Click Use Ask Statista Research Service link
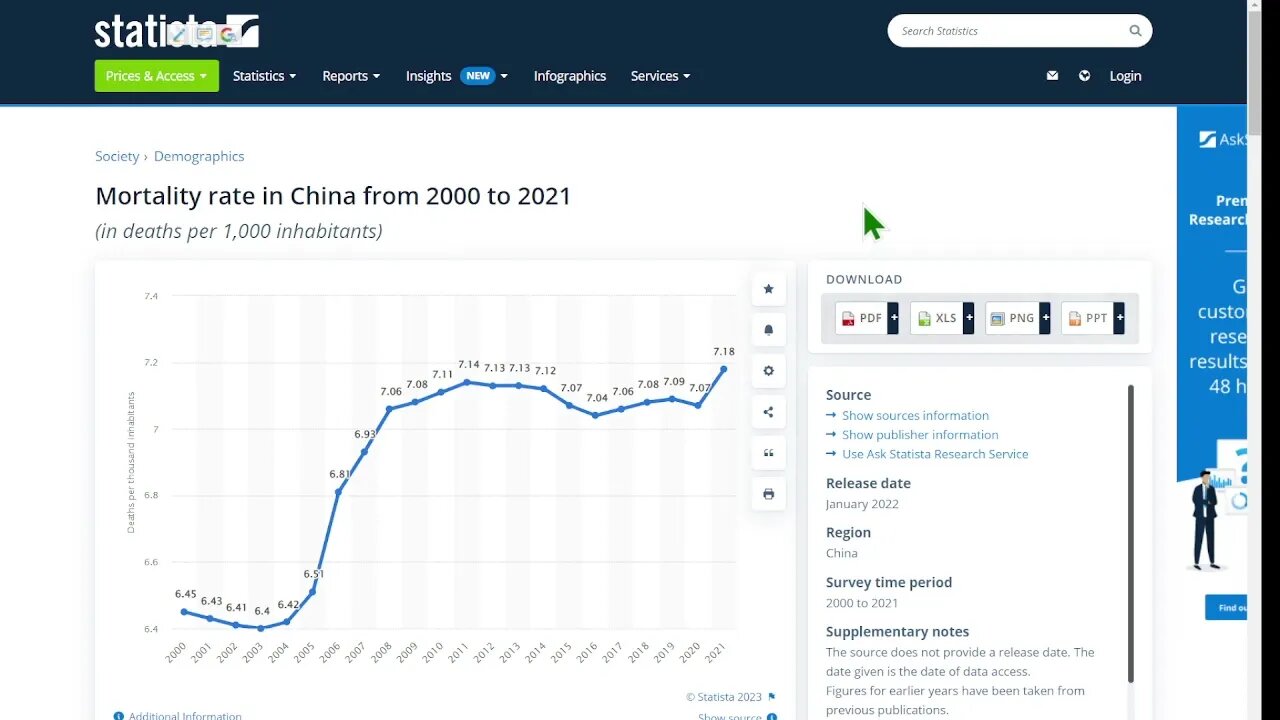 935,454
